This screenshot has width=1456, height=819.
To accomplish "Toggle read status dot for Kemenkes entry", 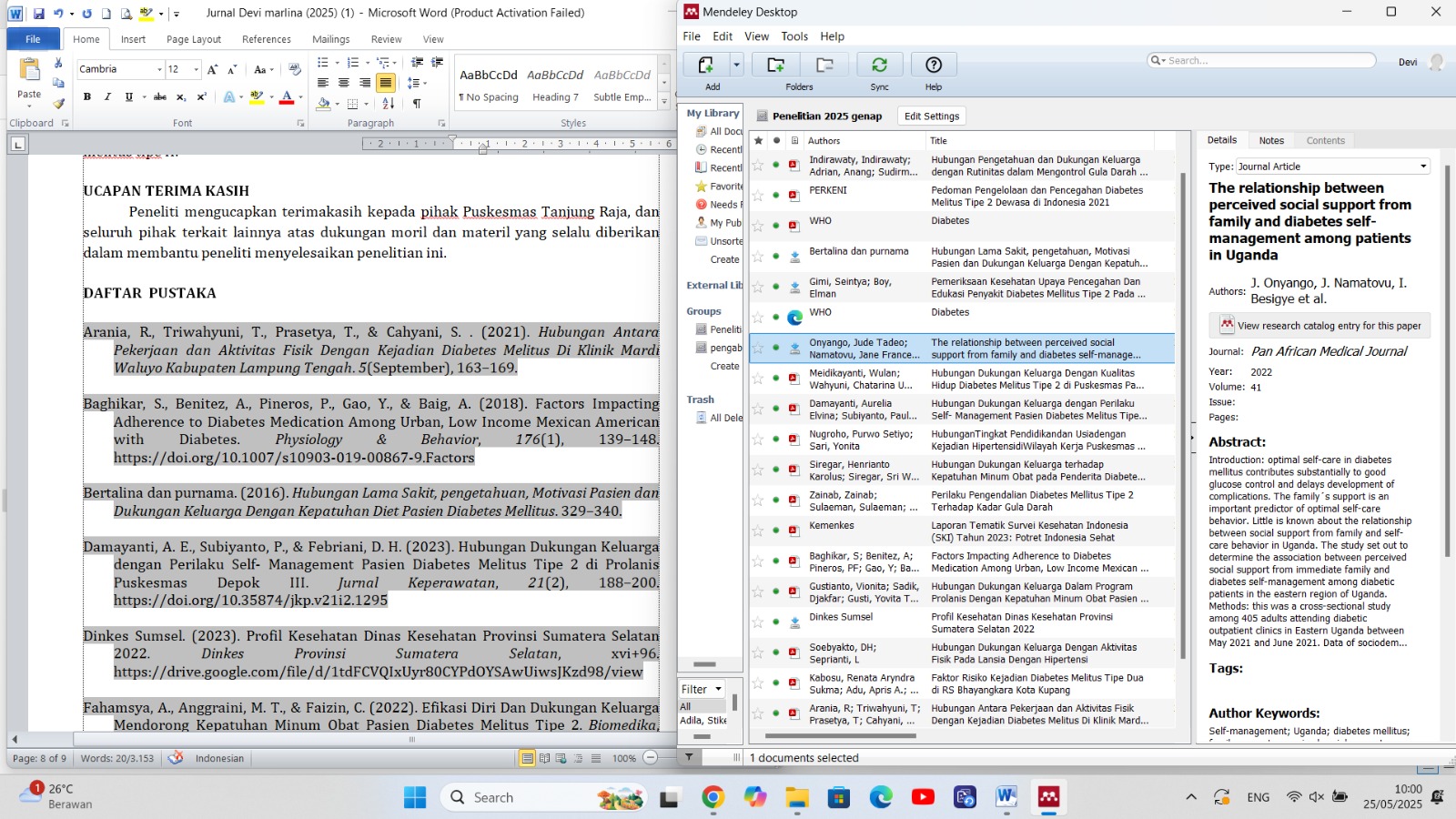I will tap(776, 531).
